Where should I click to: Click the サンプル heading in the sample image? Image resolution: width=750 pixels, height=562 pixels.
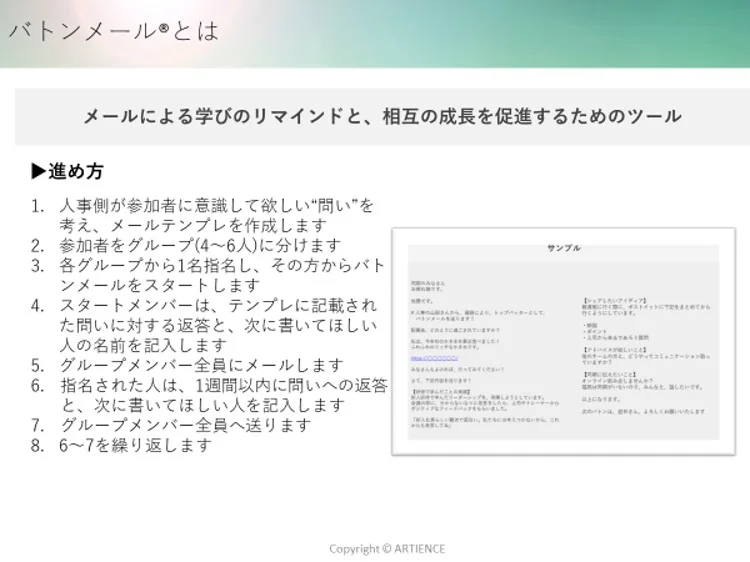coord(563,248)
